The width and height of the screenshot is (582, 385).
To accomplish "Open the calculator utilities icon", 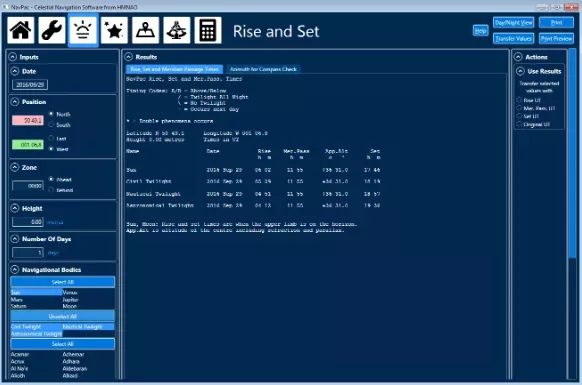I will click(x=208, y=30).
